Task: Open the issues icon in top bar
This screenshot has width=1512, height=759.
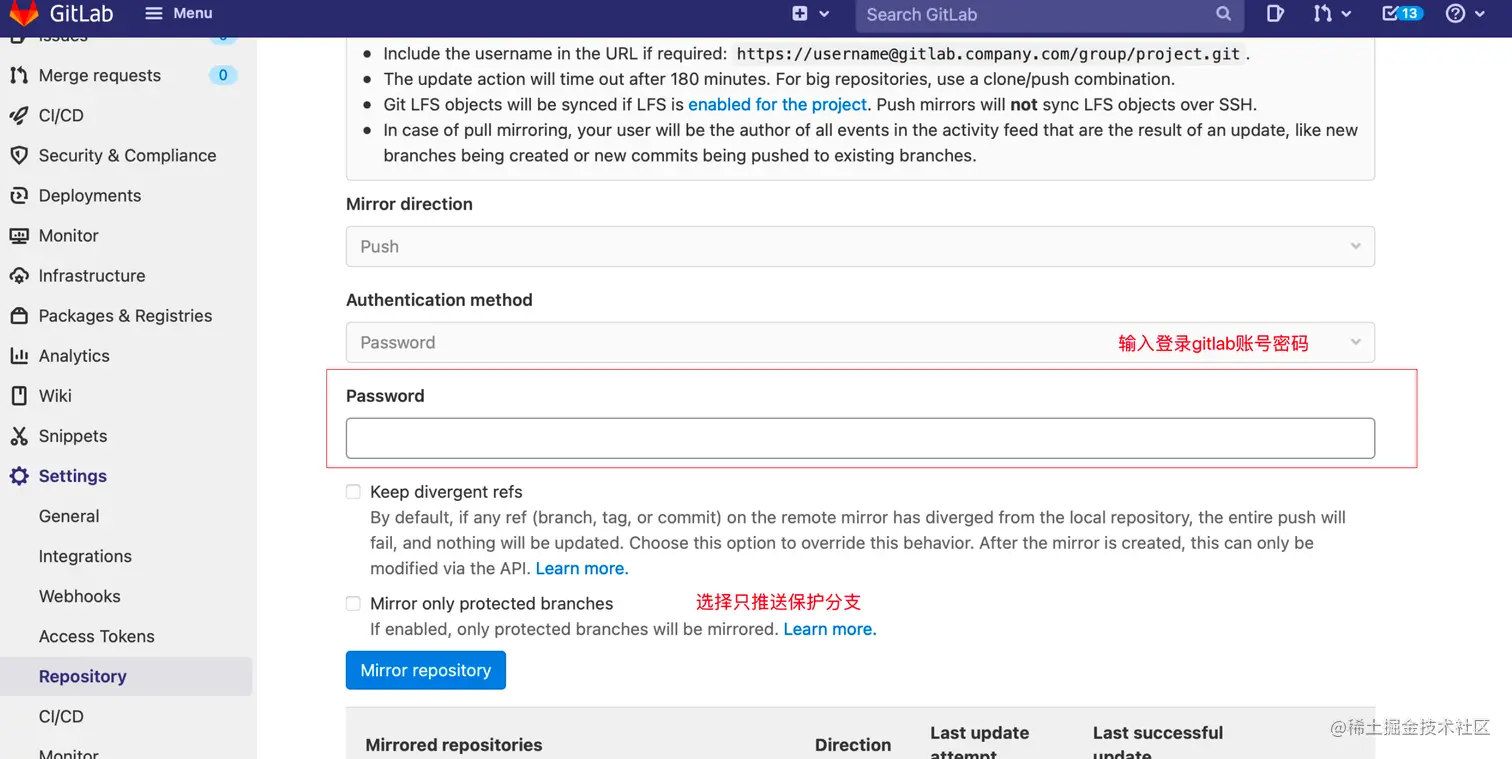Action: [1275, 13]
